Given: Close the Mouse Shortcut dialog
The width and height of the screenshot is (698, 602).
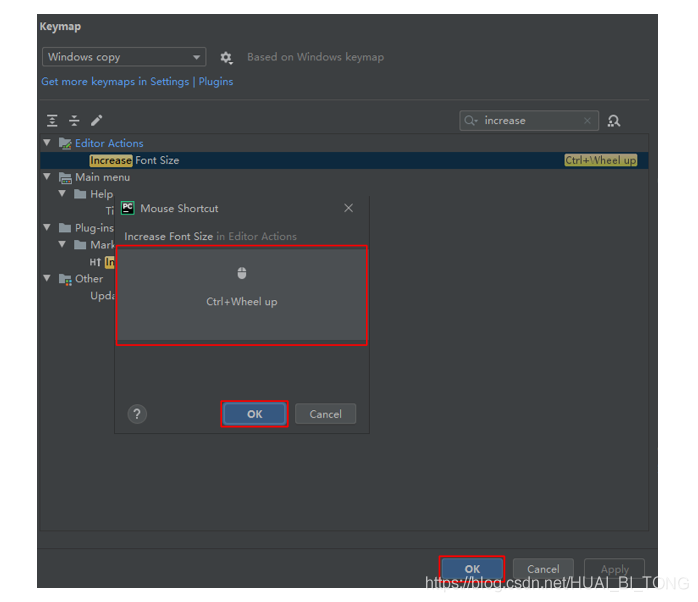Looking at the screenshot, I should (349, 208).
